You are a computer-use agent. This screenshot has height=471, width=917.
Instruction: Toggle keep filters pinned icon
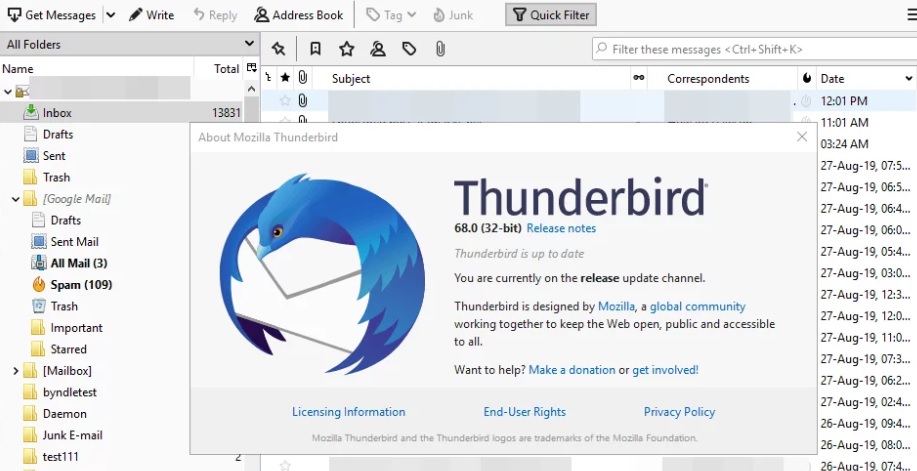pyautogui.click(x=278, y=49)
